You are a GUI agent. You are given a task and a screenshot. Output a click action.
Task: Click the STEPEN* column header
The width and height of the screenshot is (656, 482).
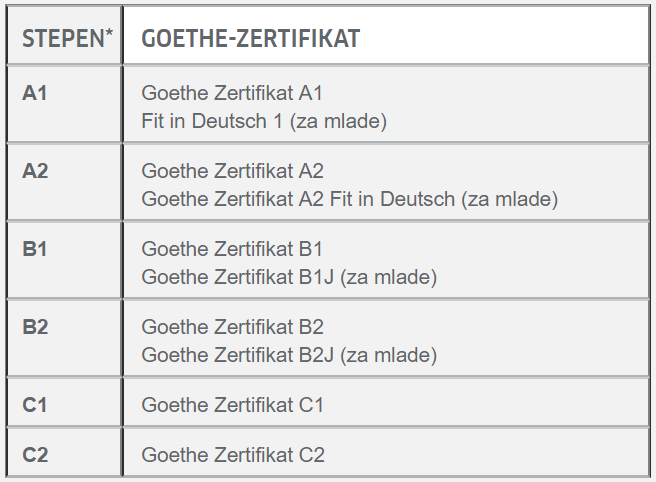click(x=64, y=36)
